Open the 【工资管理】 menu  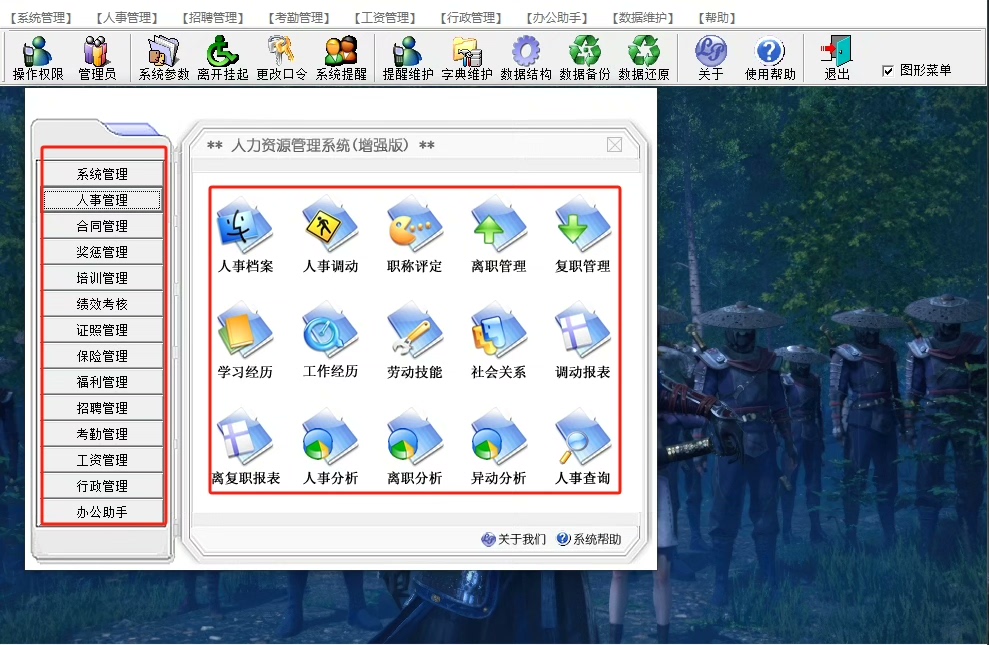(384, 18)
